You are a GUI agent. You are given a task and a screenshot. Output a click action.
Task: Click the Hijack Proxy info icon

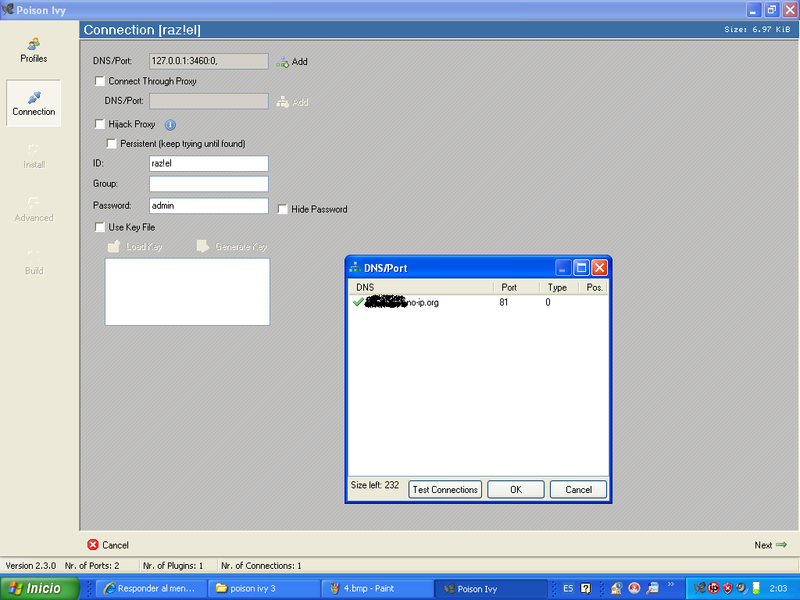click(170, 124)
